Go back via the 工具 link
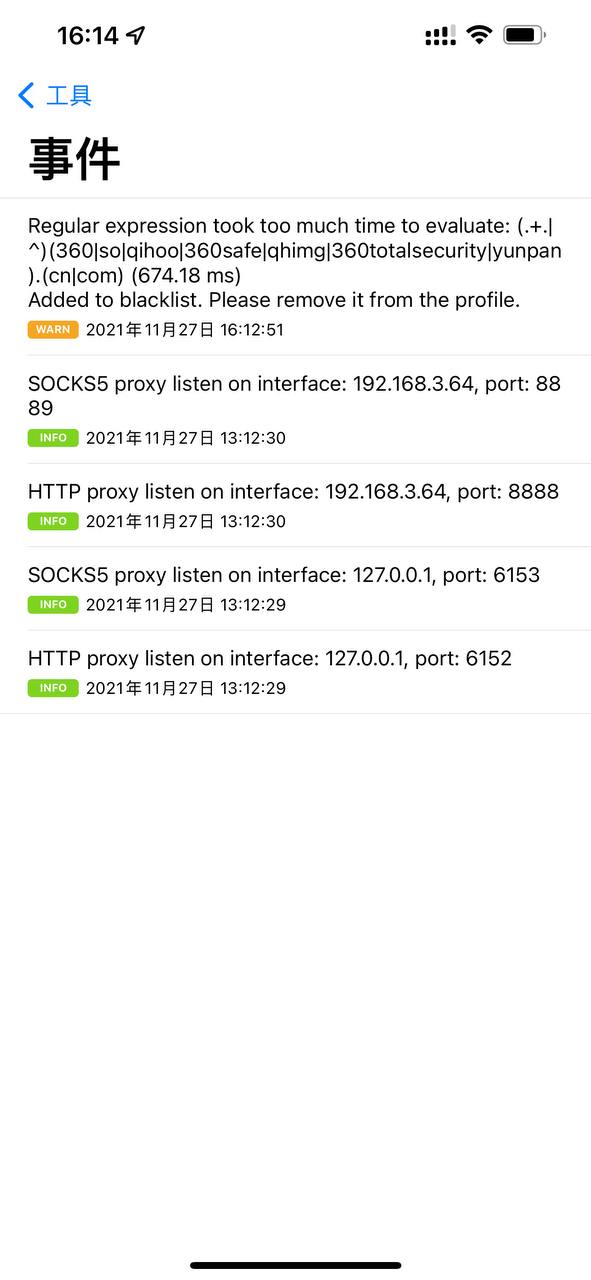 click(x=66, y=95)
